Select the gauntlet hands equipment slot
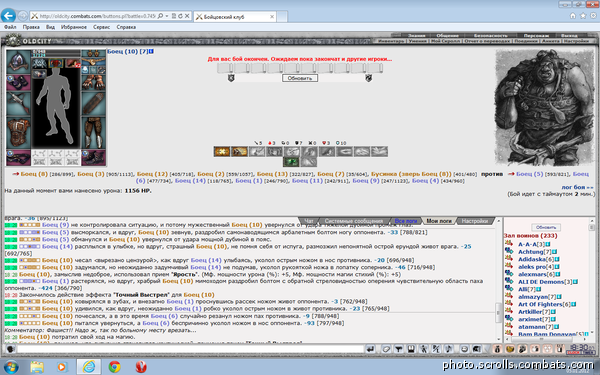Image resolution: width=600 pixels, height=375 pixels. tap(93, 82)
